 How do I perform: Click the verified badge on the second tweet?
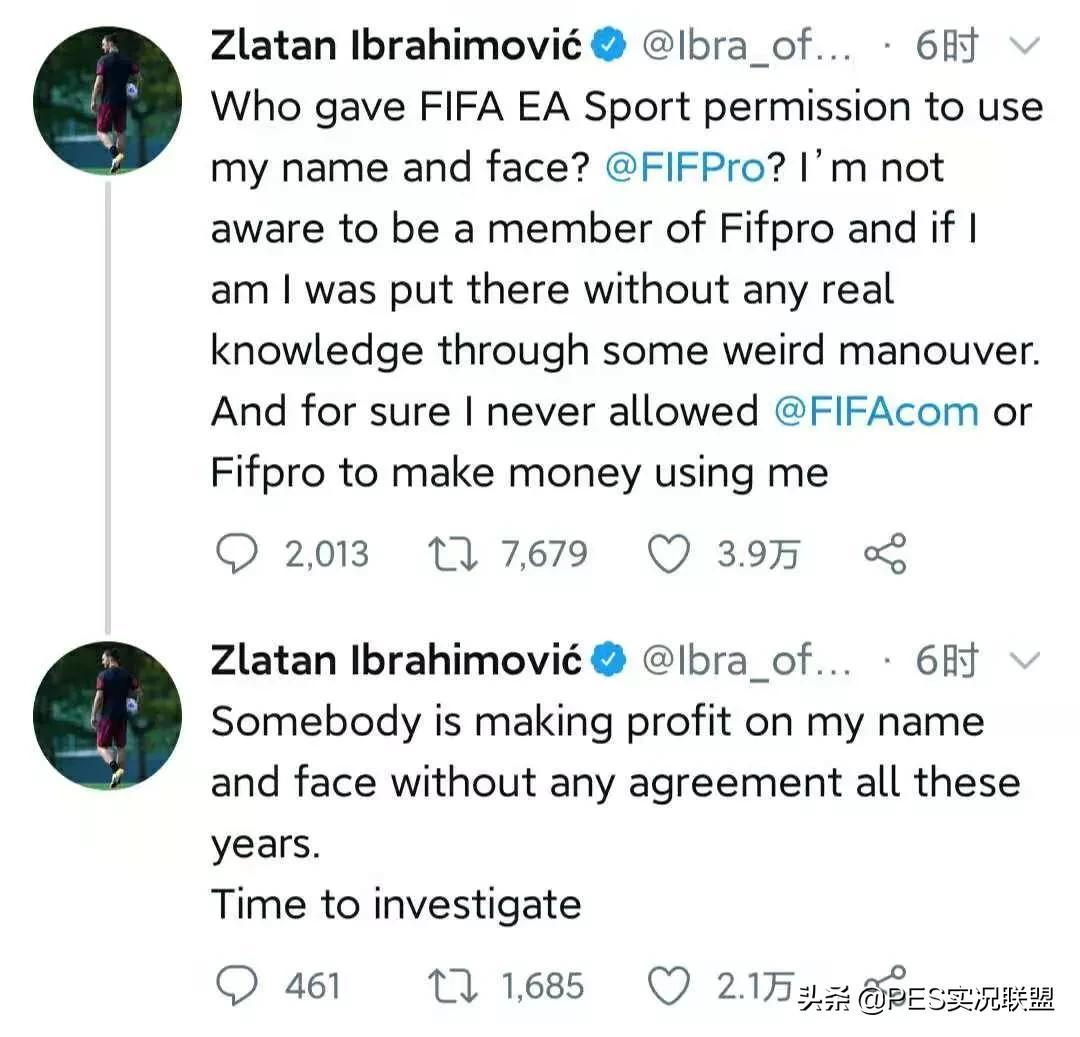point(611,660)
